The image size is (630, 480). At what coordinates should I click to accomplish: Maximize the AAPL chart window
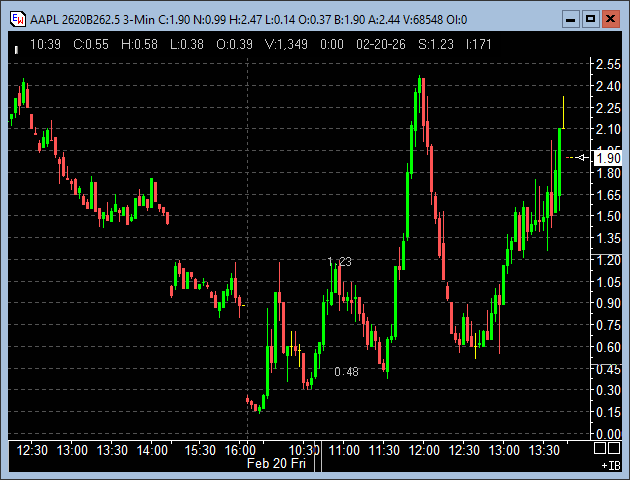coord(590,18)
